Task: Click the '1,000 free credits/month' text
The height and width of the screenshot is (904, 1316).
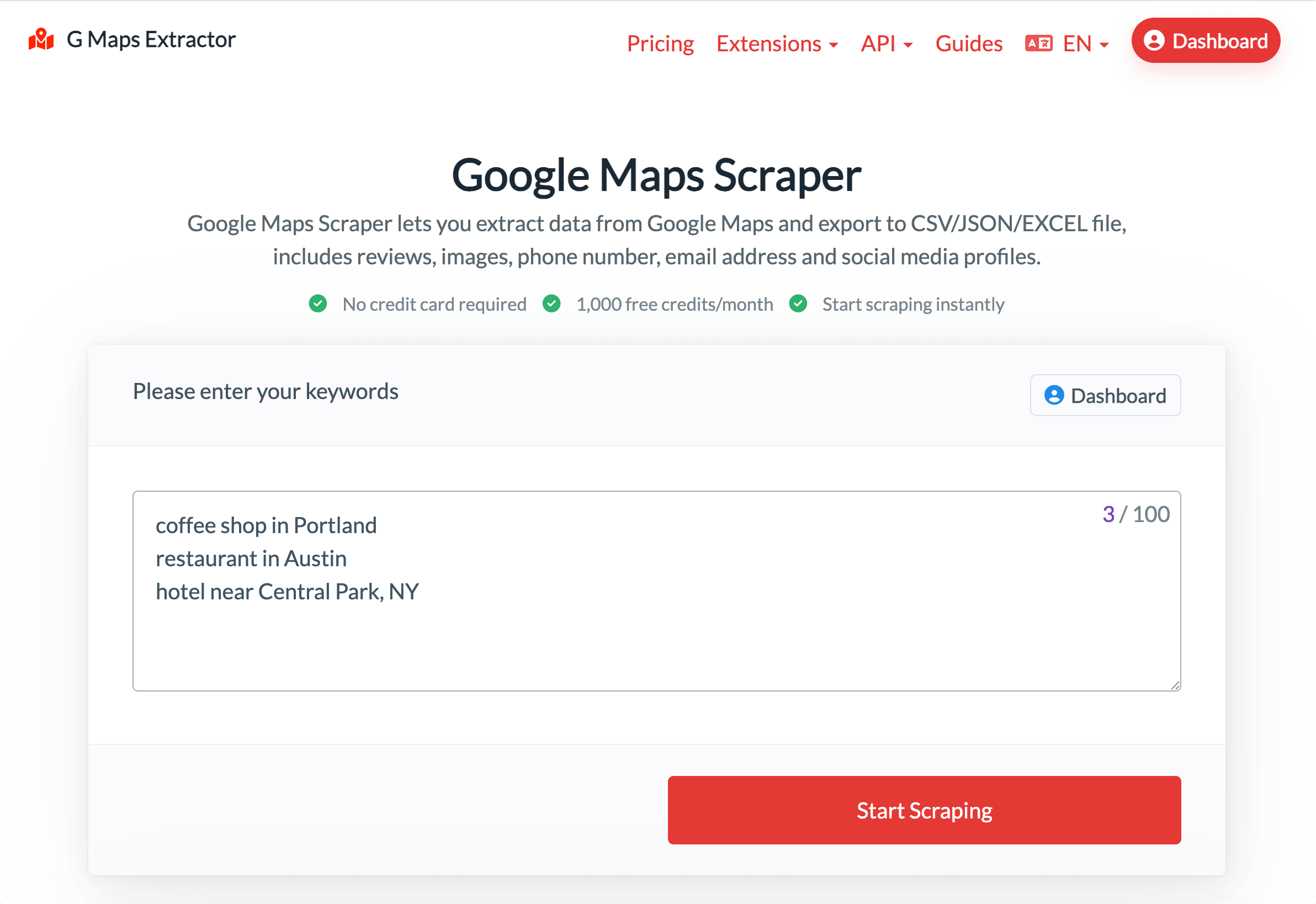Action: pos(675,304)
